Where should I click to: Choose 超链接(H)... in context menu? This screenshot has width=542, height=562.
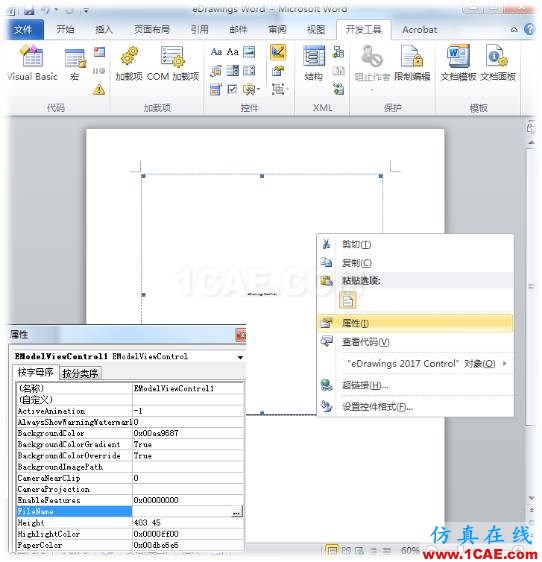tap(415, 386)
